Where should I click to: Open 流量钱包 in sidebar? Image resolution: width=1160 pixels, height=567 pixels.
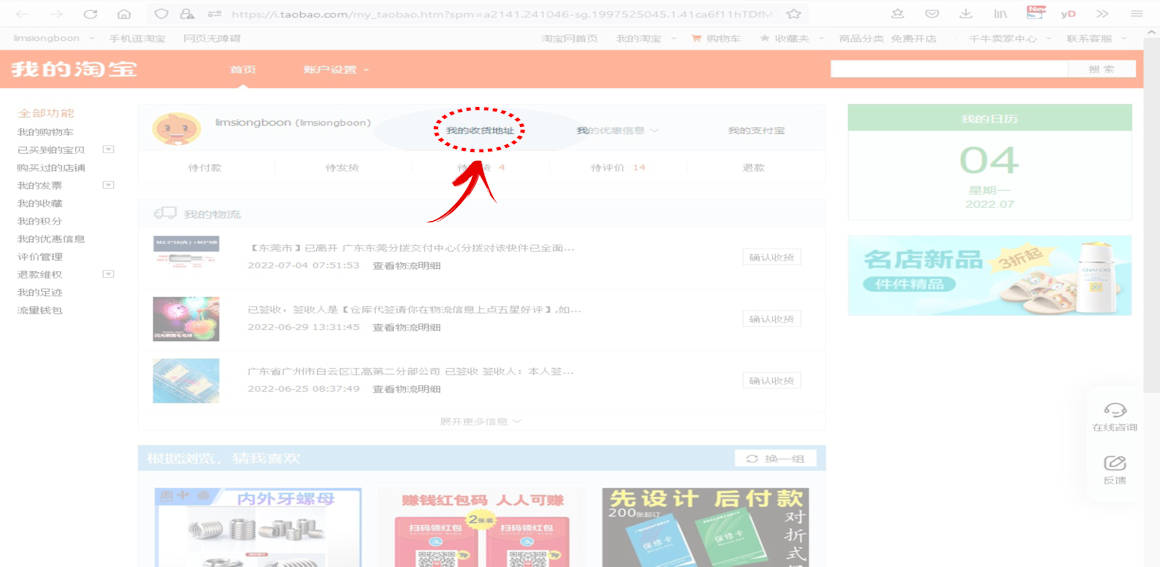(40, 309)
